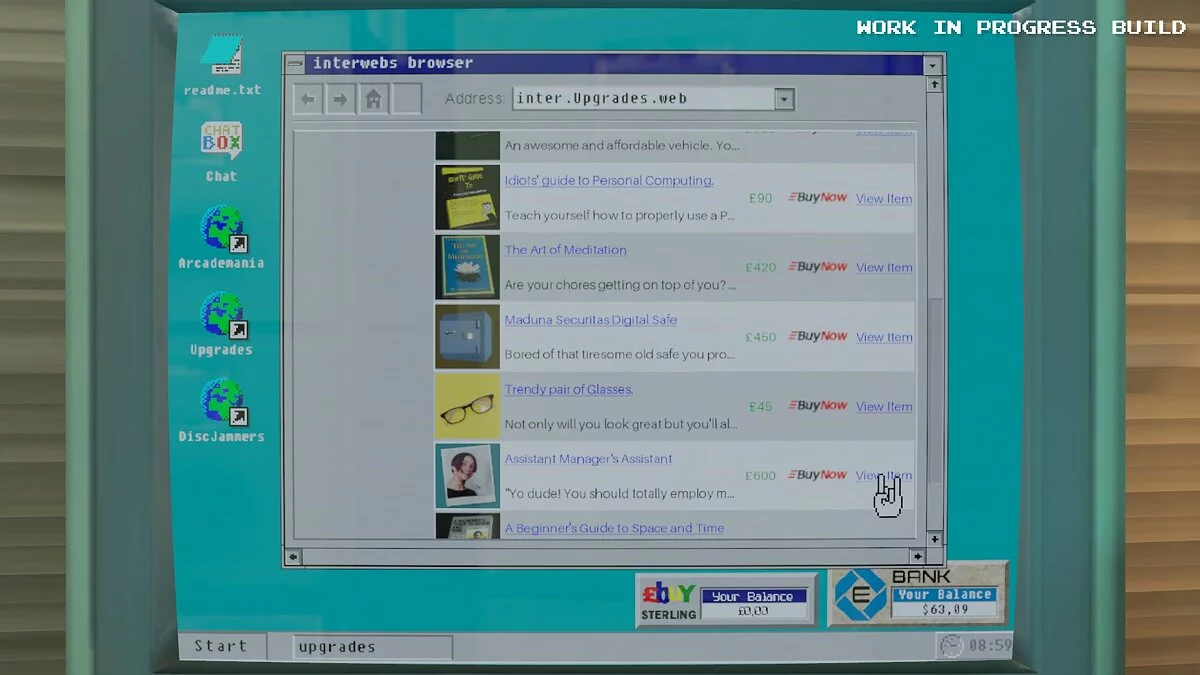
Task: Click the £450 price text
Action: 761,337
